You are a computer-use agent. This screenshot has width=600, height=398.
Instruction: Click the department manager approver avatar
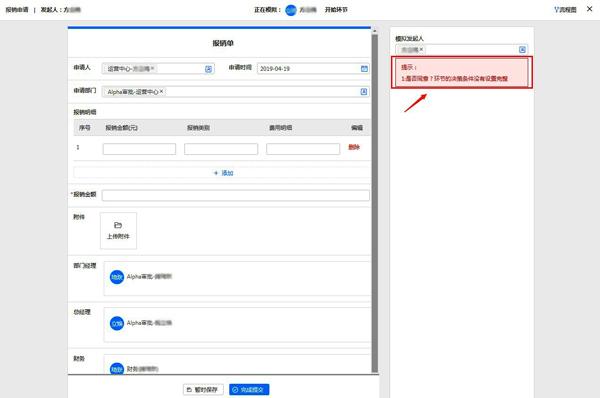pos(117,277)
